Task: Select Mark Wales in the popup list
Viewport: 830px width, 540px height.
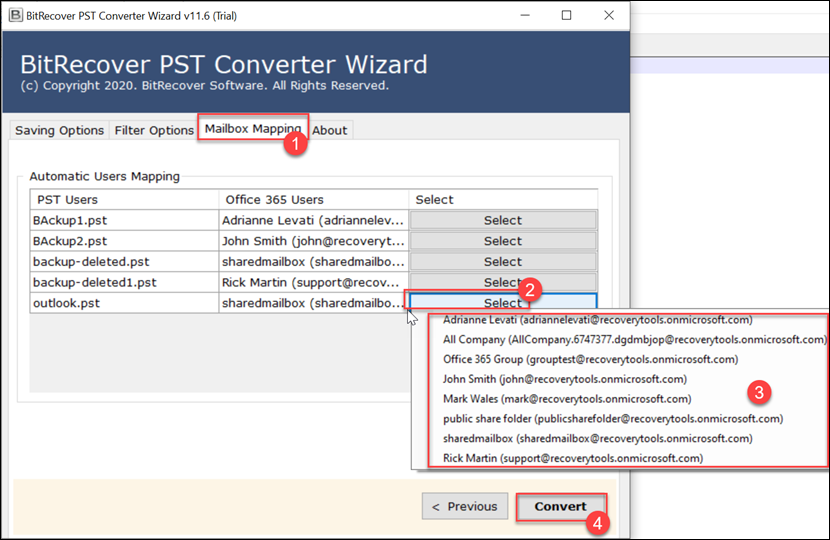Action: [x=566, y=399]
